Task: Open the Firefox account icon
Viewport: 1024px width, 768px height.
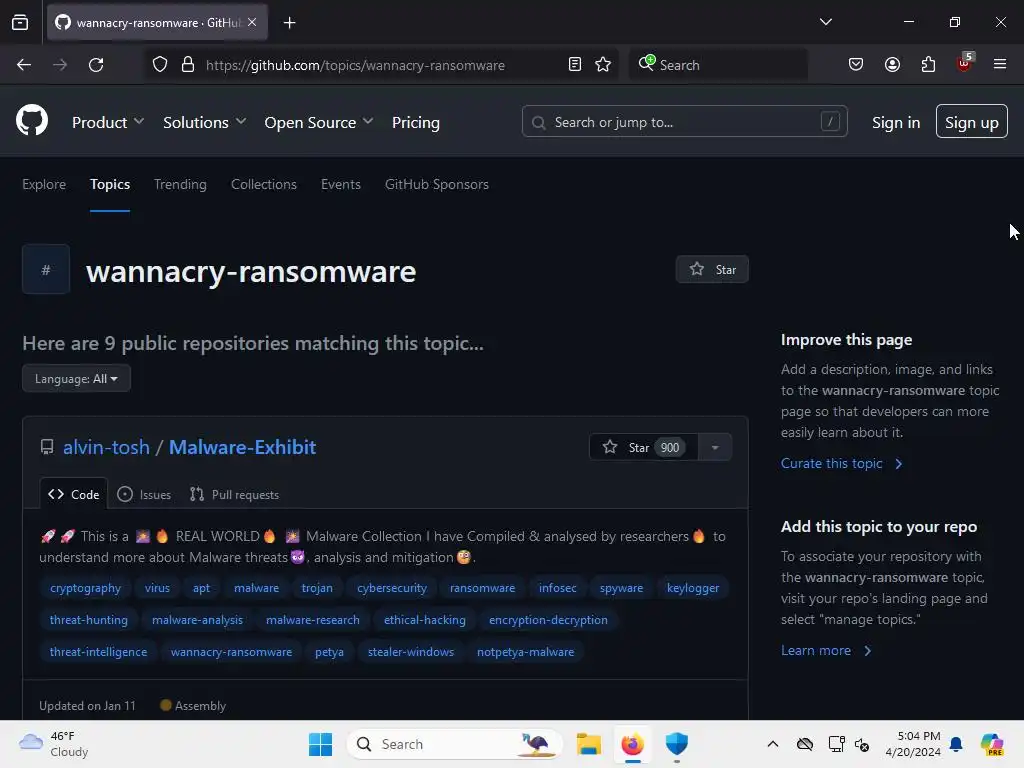Action: click(892, 65)
